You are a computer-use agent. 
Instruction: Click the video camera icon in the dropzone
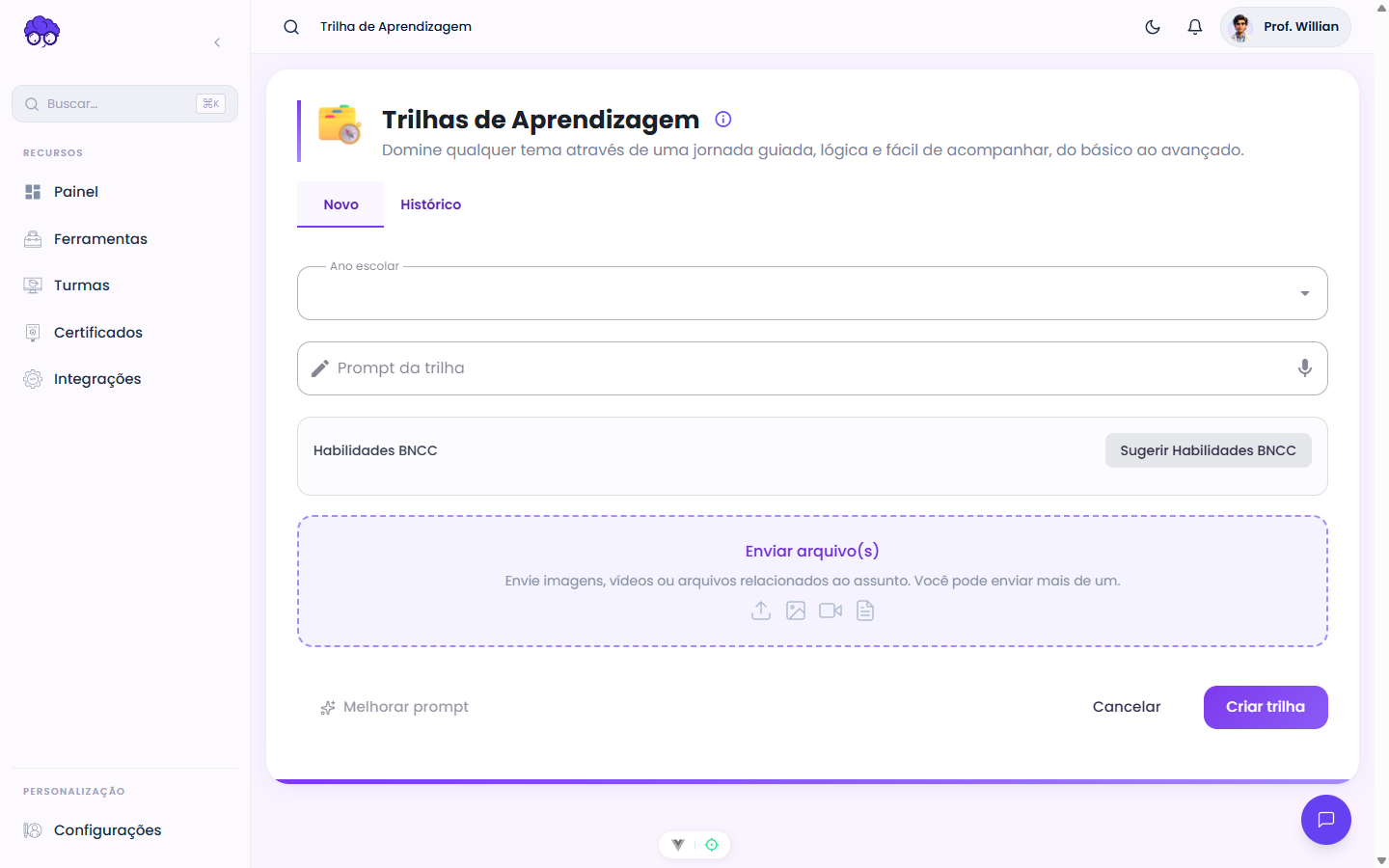coord(831,610)
